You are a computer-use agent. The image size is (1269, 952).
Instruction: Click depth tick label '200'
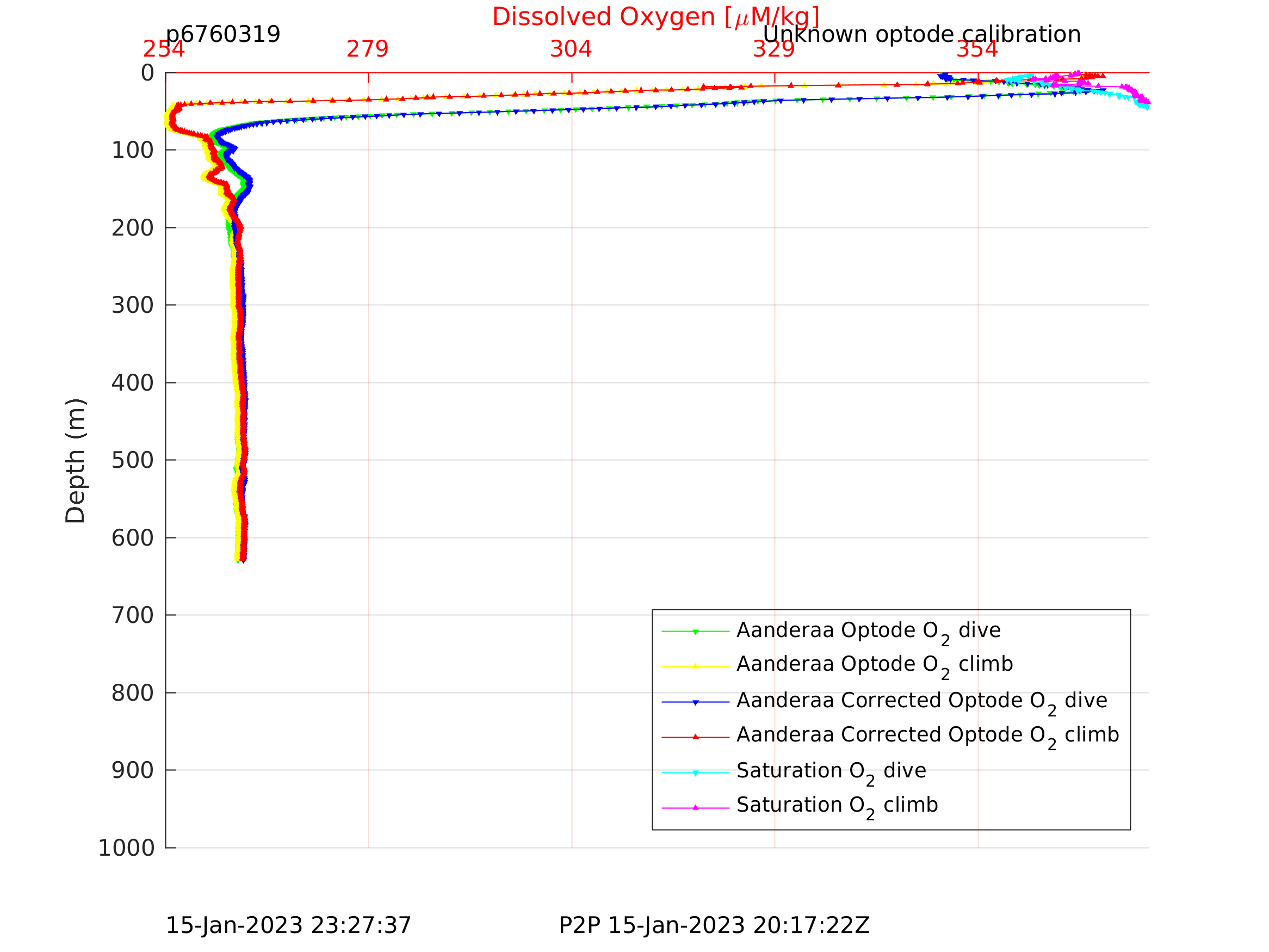click(x=133, y=228)
